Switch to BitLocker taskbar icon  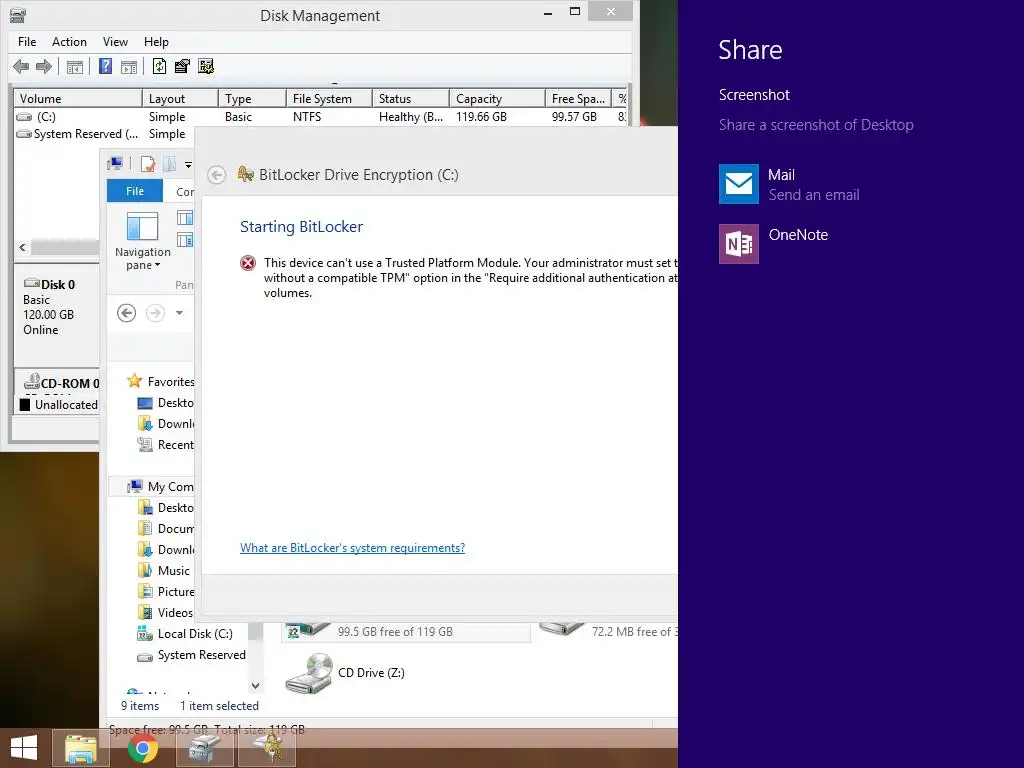point(267,748)
